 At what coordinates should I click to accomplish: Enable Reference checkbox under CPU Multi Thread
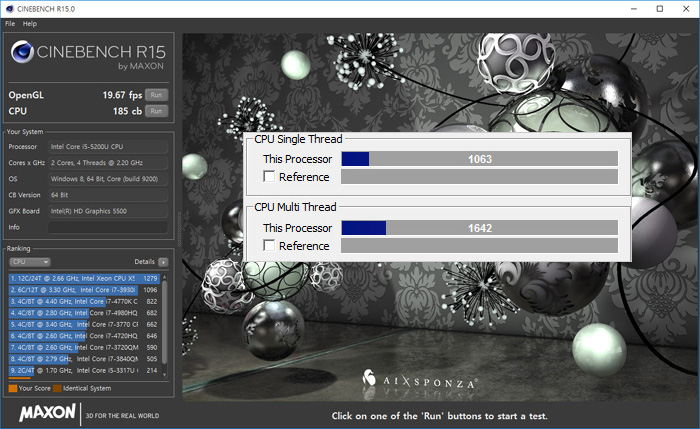click(x=269, y=245)
